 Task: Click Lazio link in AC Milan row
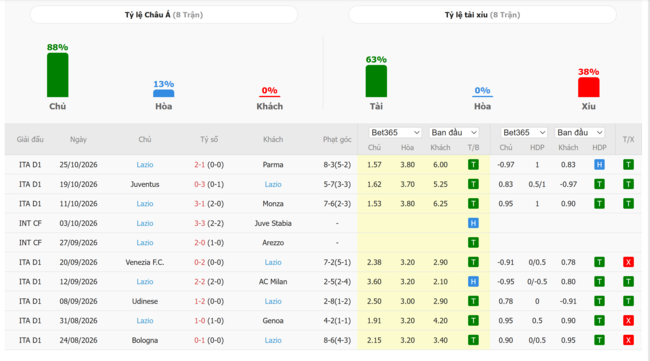pyautogui.click(x=145, y=281)
